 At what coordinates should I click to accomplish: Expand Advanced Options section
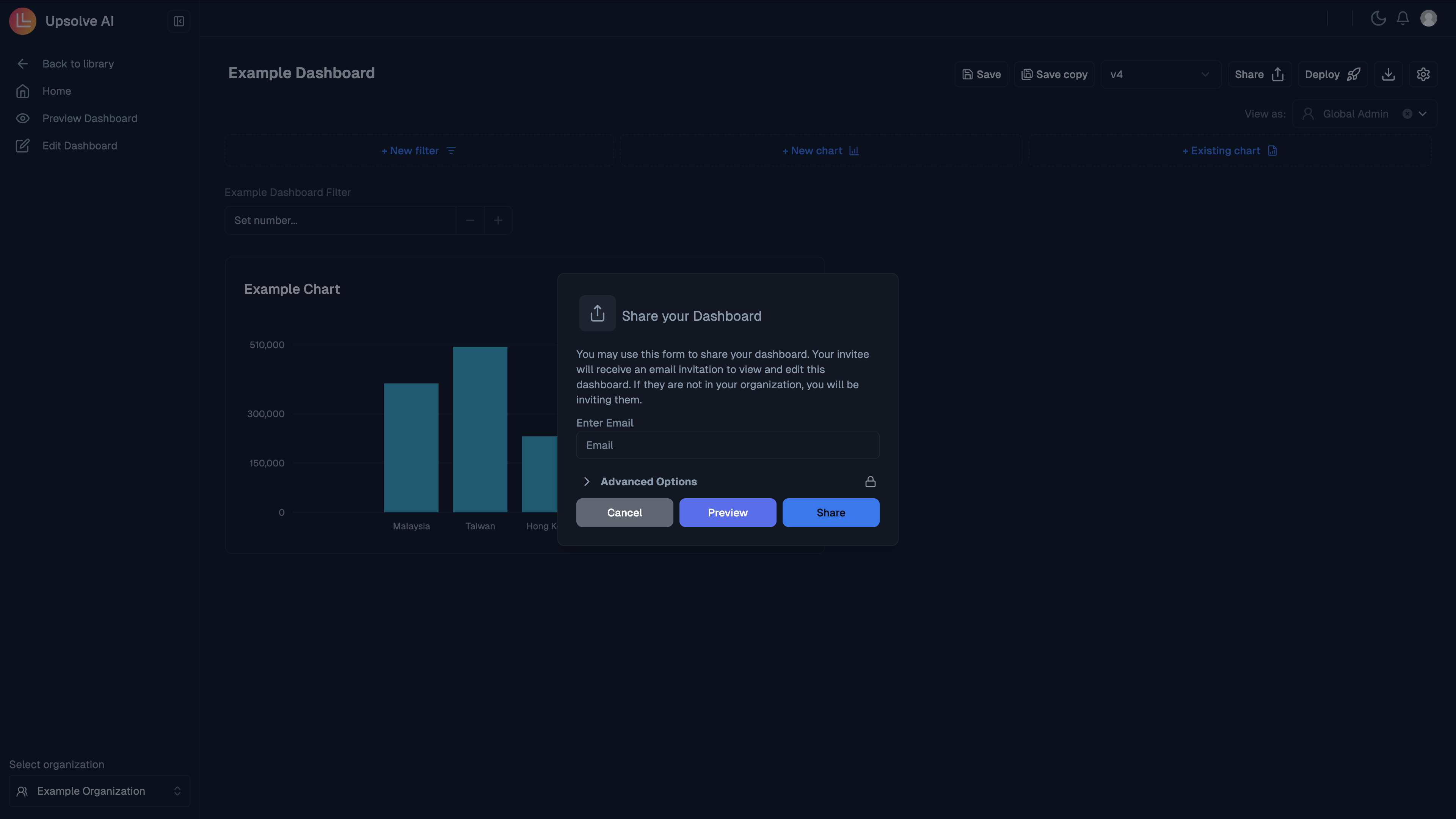click(x=648, y=482)
